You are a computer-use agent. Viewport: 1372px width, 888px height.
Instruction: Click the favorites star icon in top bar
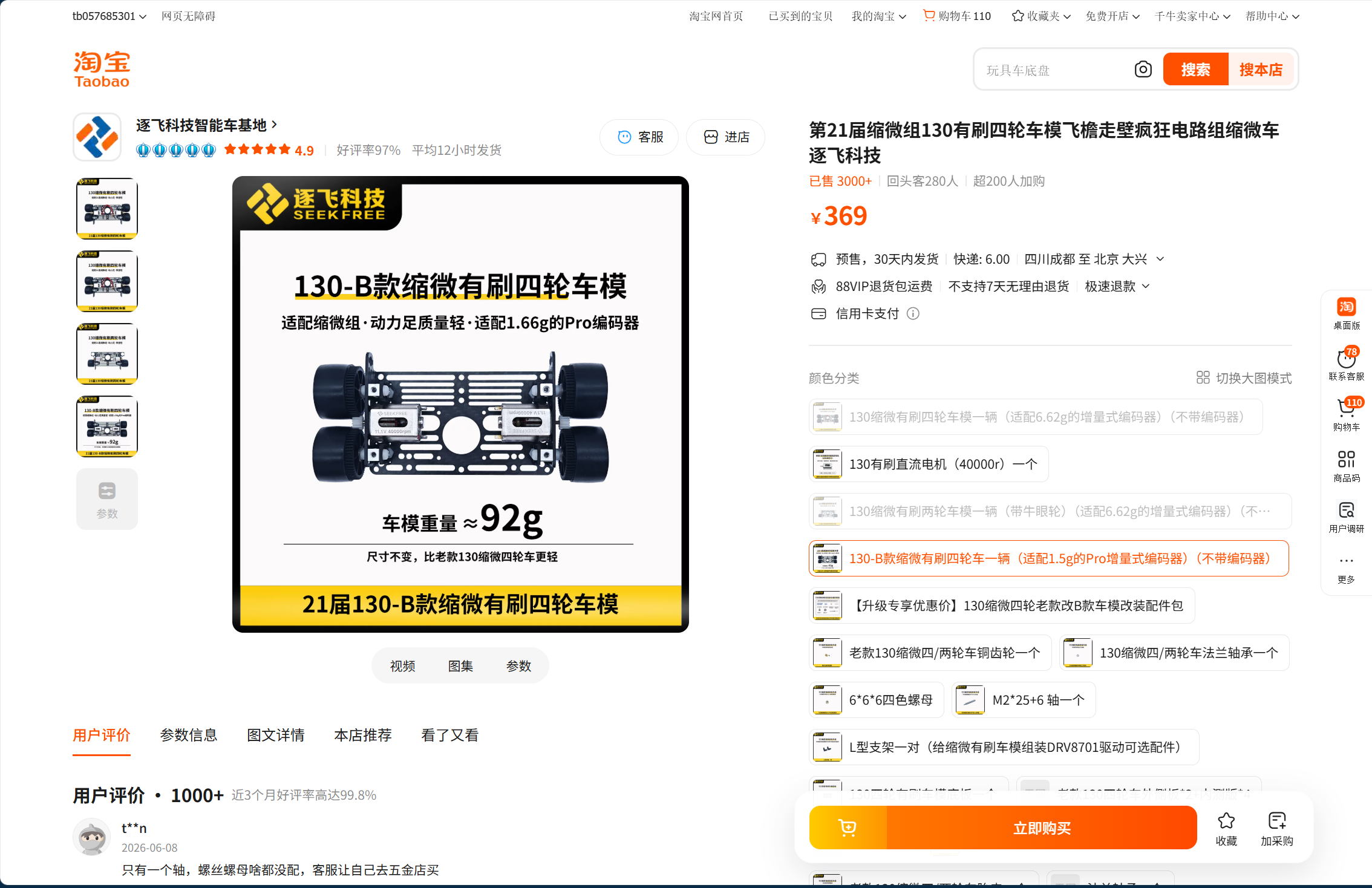pyautogui.click(x=1018, y=16)
